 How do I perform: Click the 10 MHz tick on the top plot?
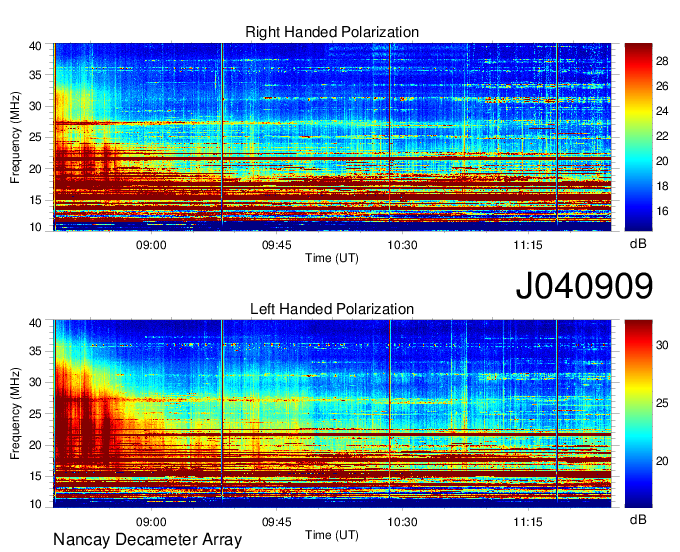(36, 227)
